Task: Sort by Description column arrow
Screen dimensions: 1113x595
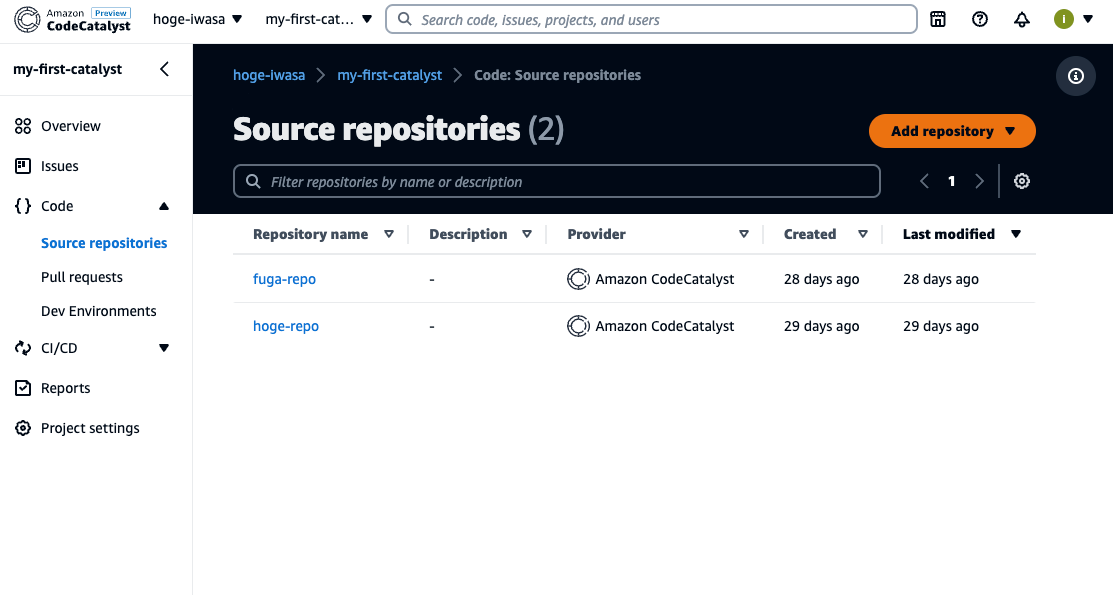Action: click(x=527, y=234)
